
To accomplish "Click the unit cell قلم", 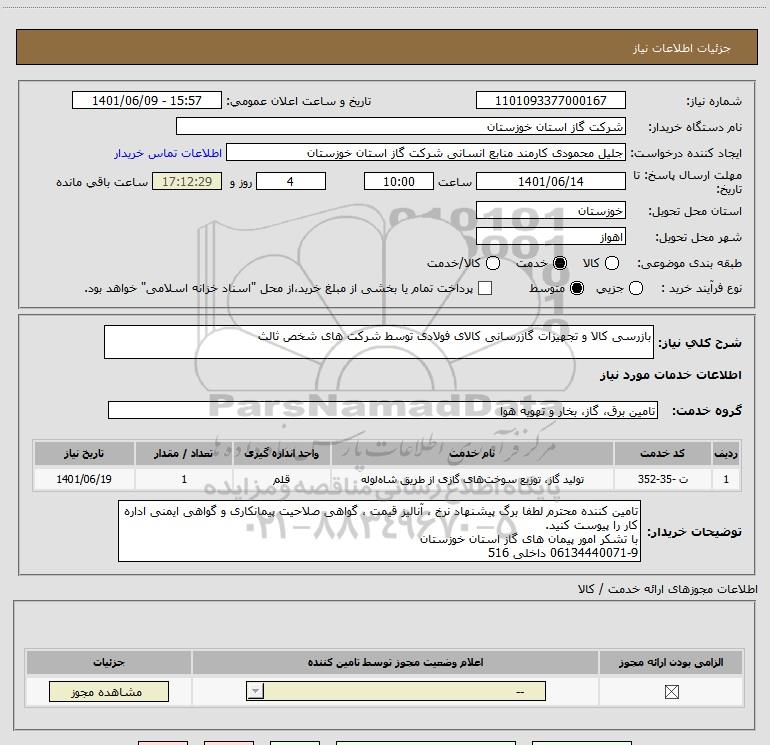I will pos(281,479).
